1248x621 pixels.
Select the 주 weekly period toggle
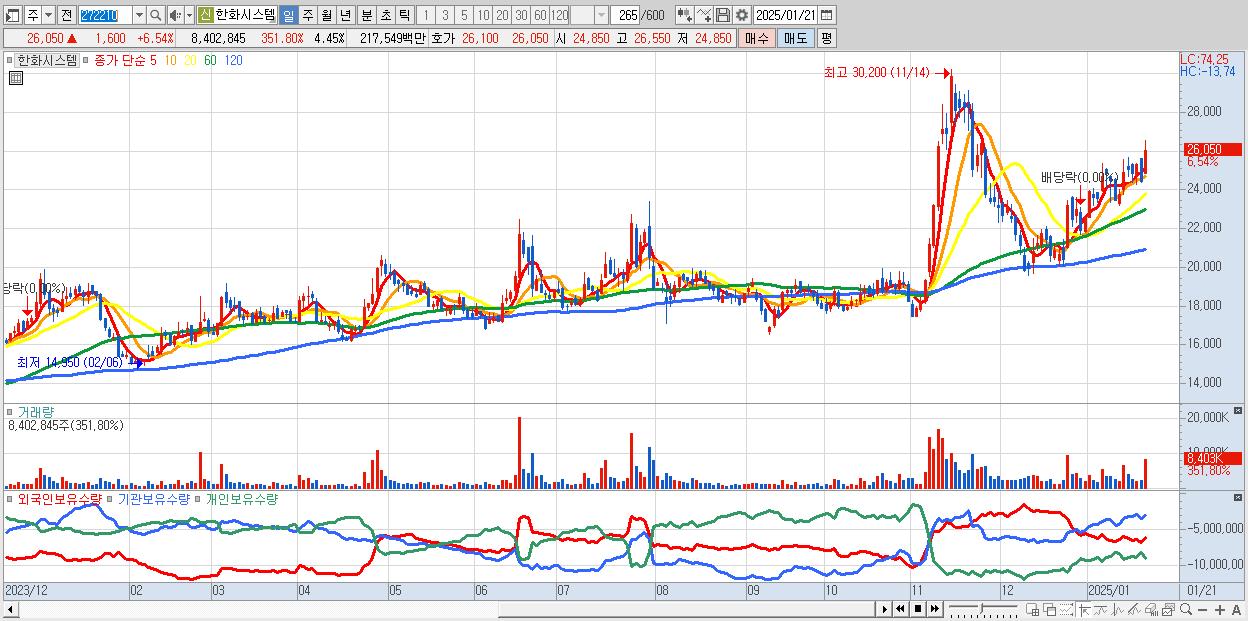(x=307, y=15)
